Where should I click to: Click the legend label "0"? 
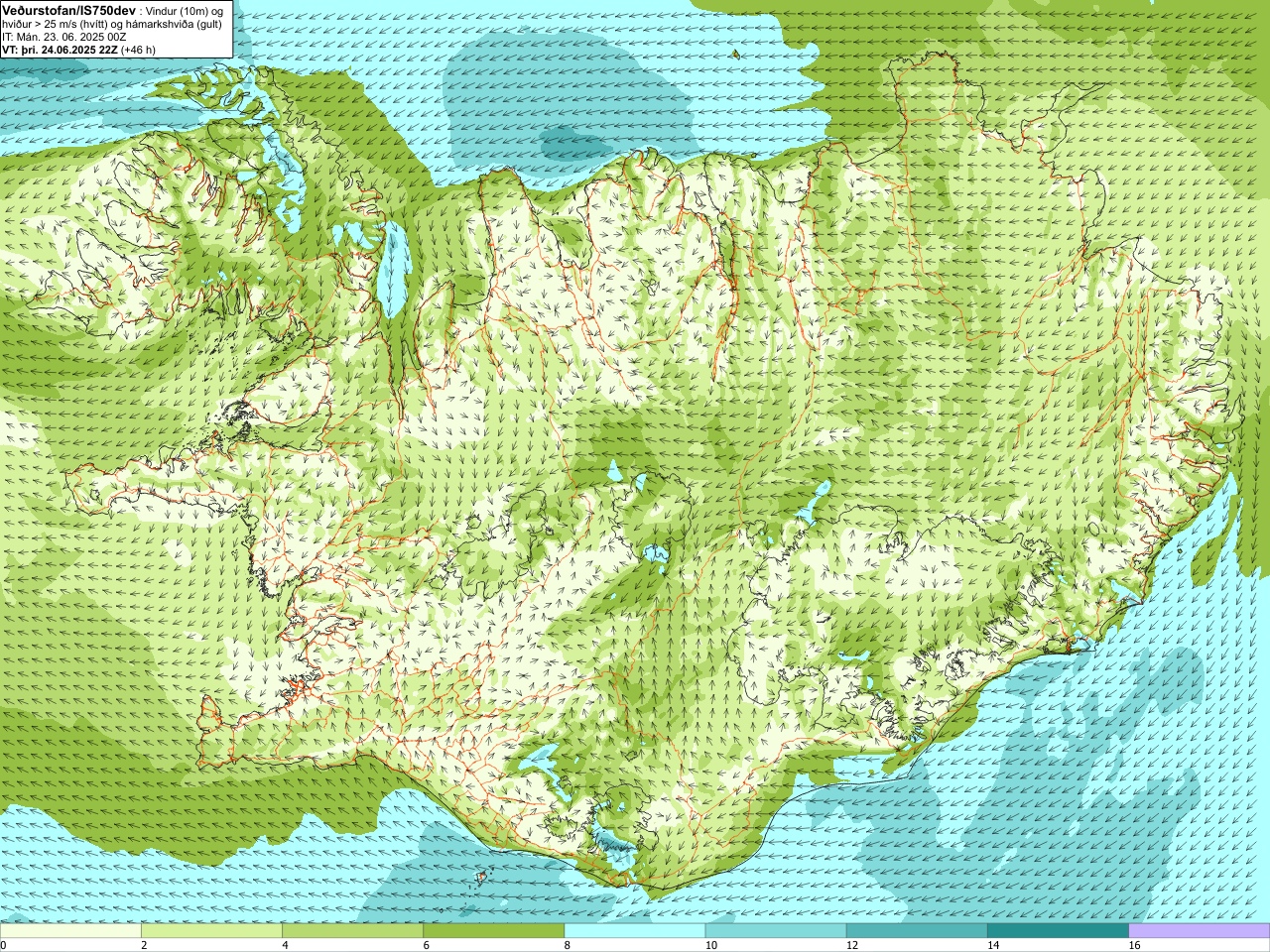point(4,945)
